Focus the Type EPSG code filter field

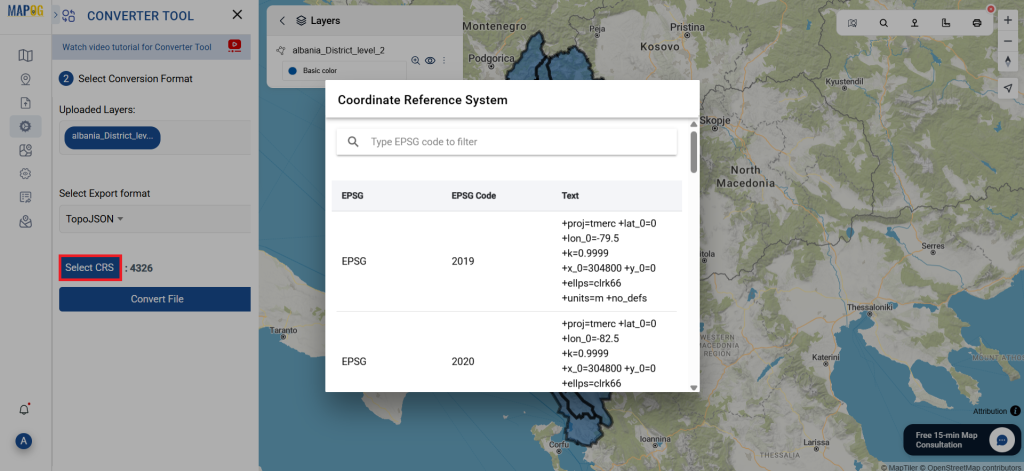coord(507,142)
